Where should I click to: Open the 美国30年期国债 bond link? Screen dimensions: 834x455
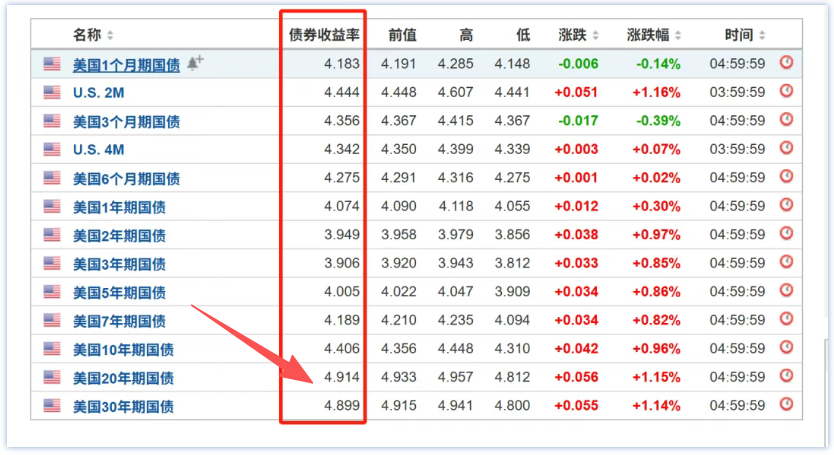(123, 406)
